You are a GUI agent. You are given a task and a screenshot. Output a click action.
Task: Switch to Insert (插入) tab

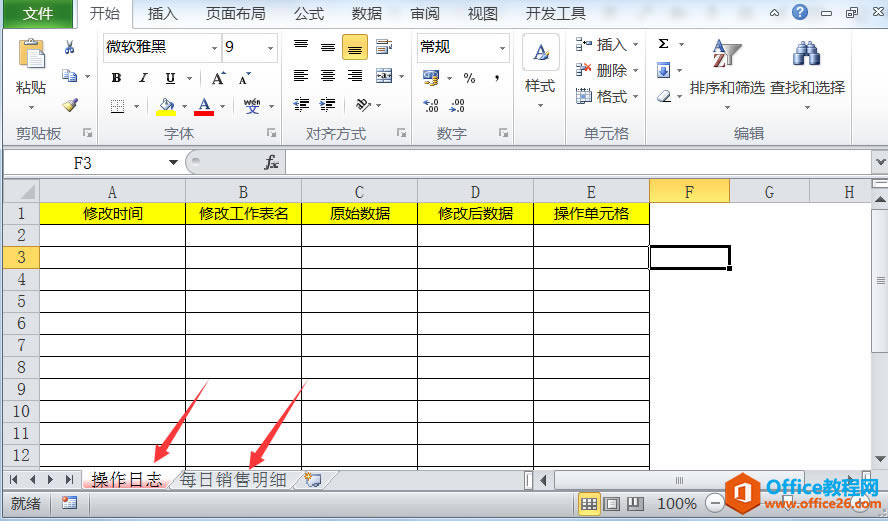[163, 14]
